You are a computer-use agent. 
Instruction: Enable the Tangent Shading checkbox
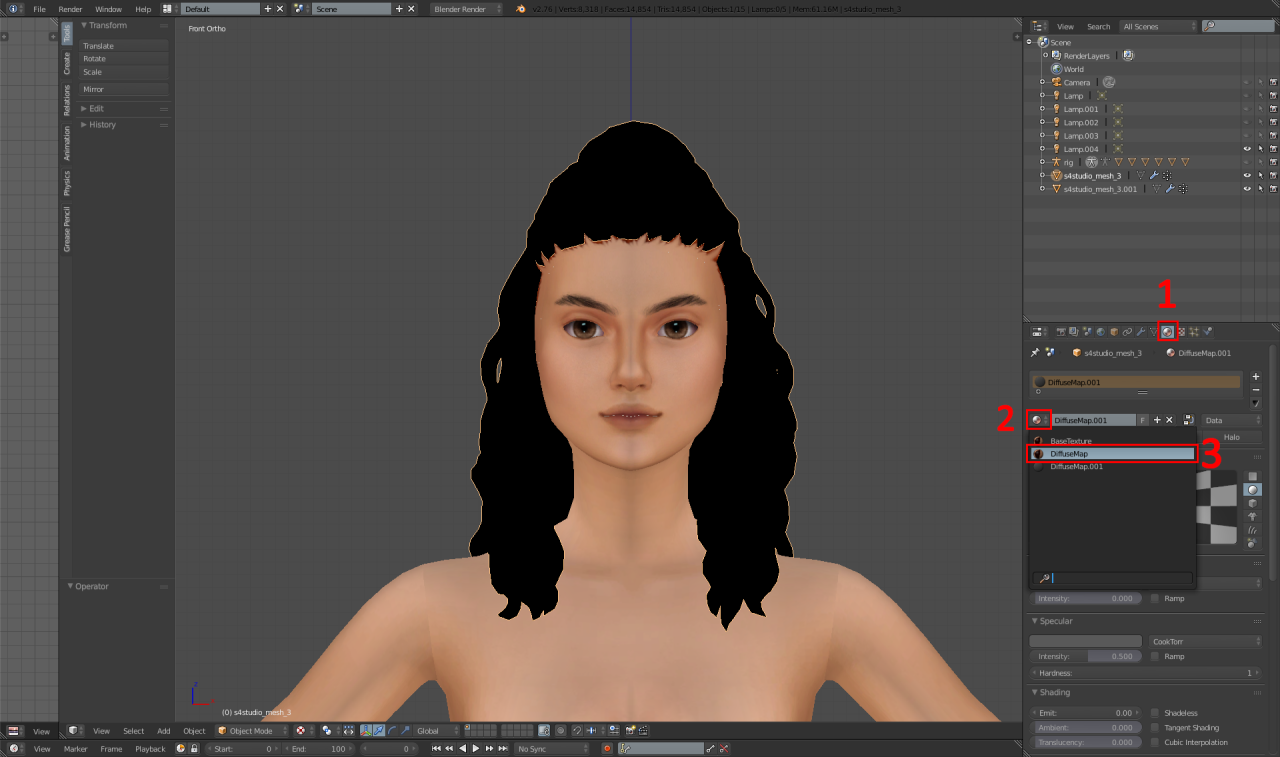1155,728
